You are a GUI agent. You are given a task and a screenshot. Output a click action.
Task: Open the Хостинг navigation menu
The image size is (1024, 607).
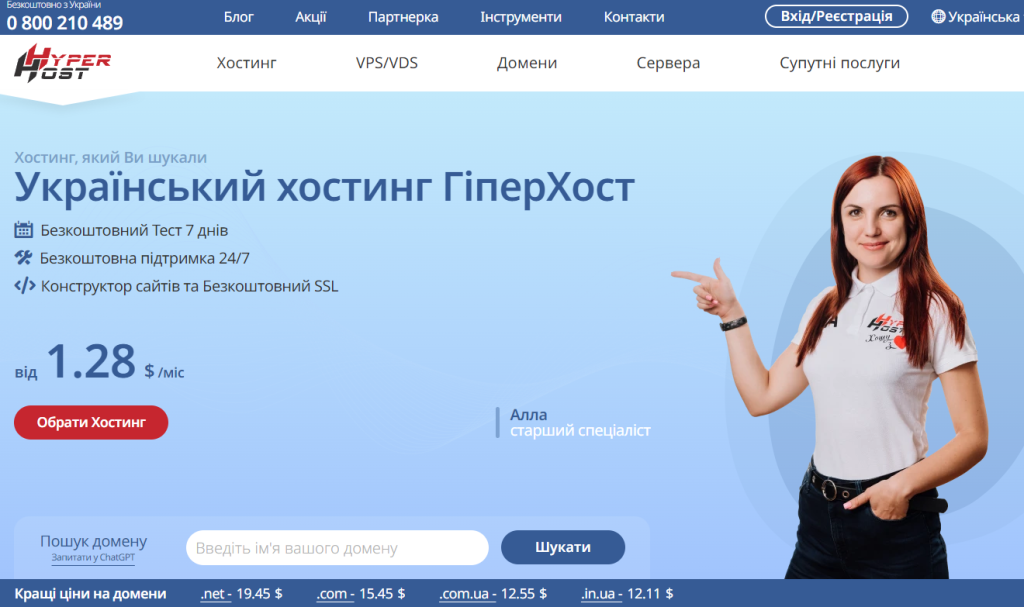coord(246,63)
